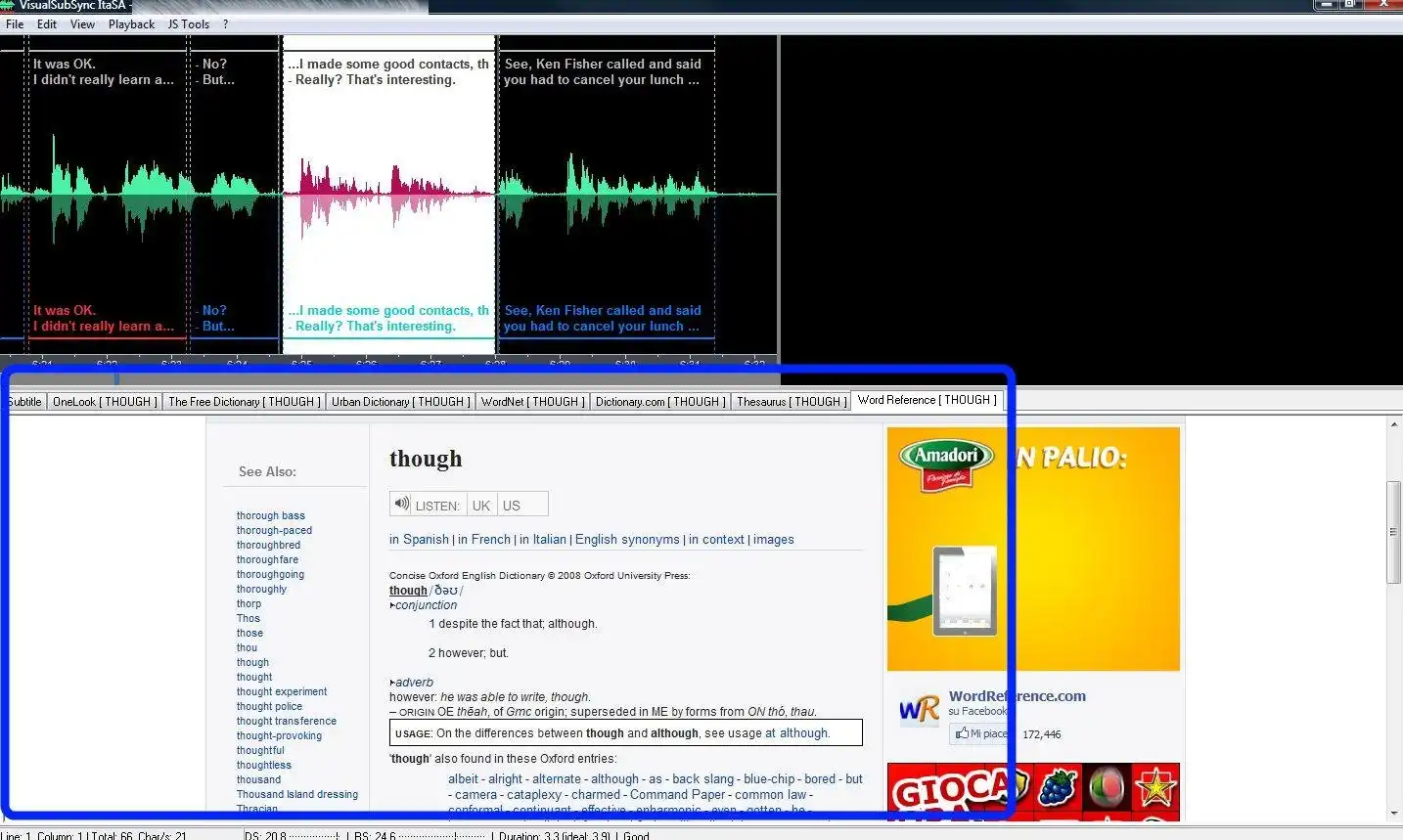This screenshot has width=1403, height=840.
Task: Open the View menu
Action: tap(83, 24)
